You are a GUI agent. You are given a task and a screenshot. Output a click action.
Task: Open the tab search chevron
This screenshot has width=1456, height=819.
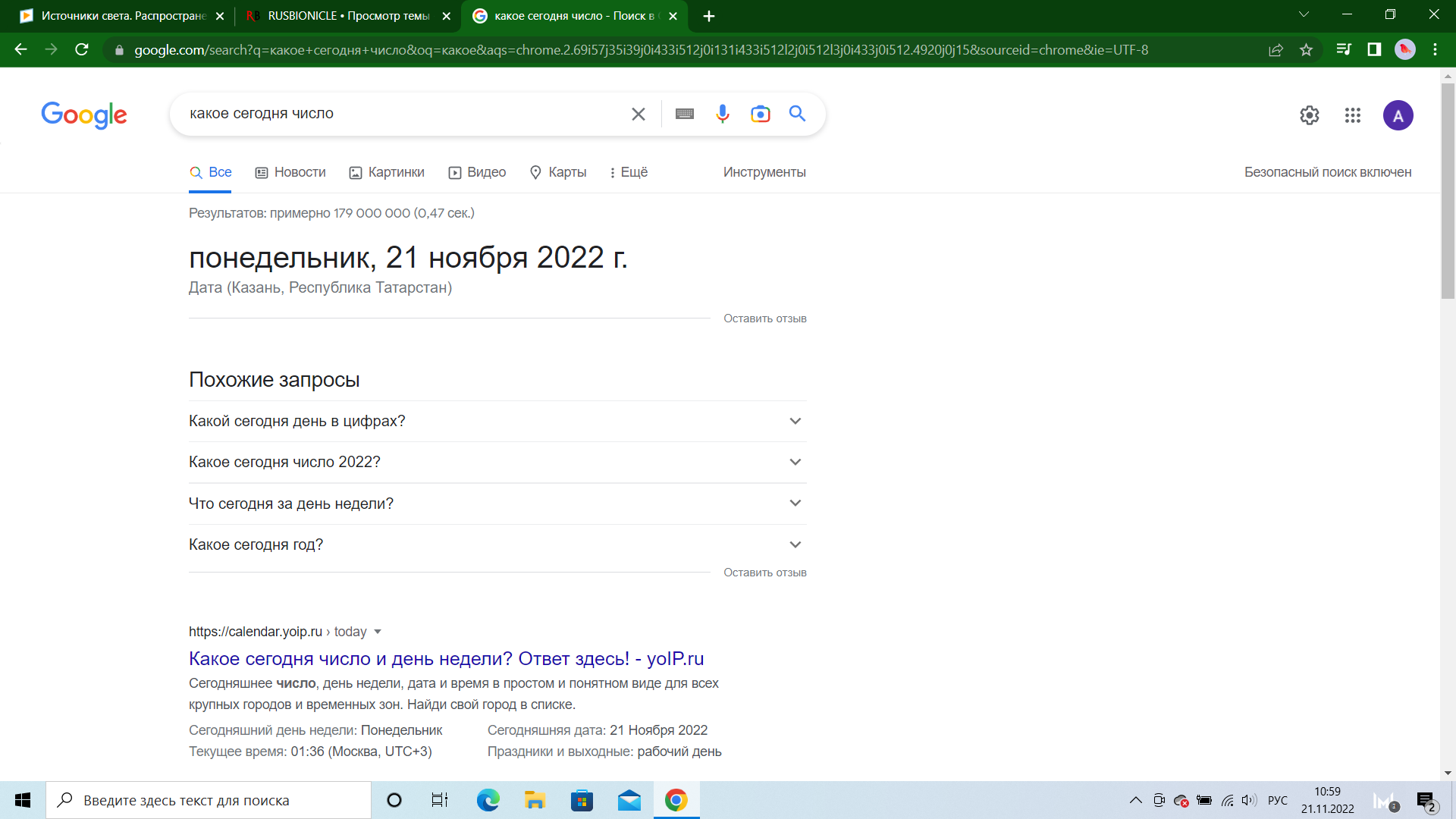pos(1304,14)
